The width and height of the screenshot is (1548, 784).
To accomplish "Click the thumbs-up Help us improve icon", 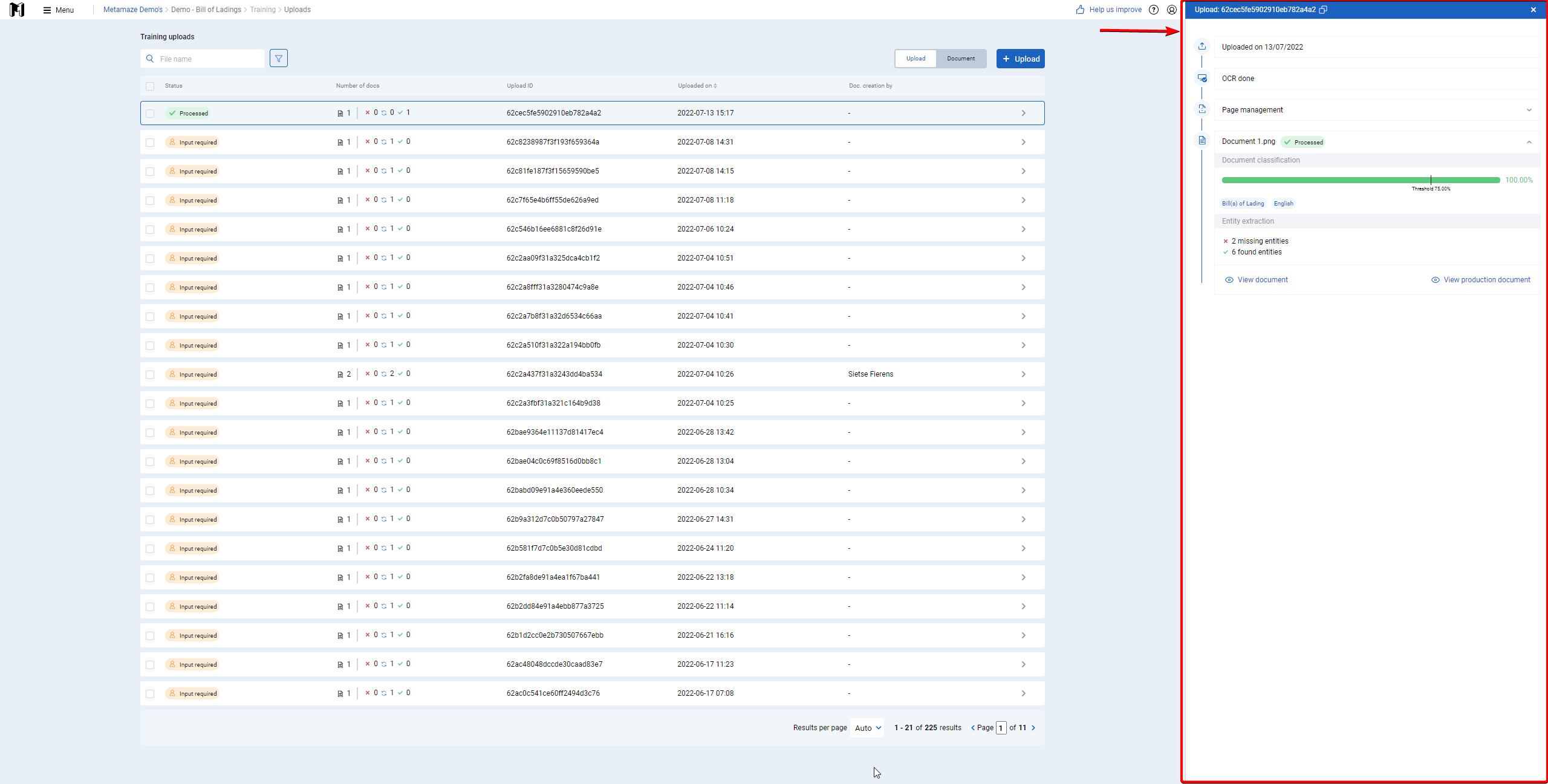I will [x=1080, y=10].
